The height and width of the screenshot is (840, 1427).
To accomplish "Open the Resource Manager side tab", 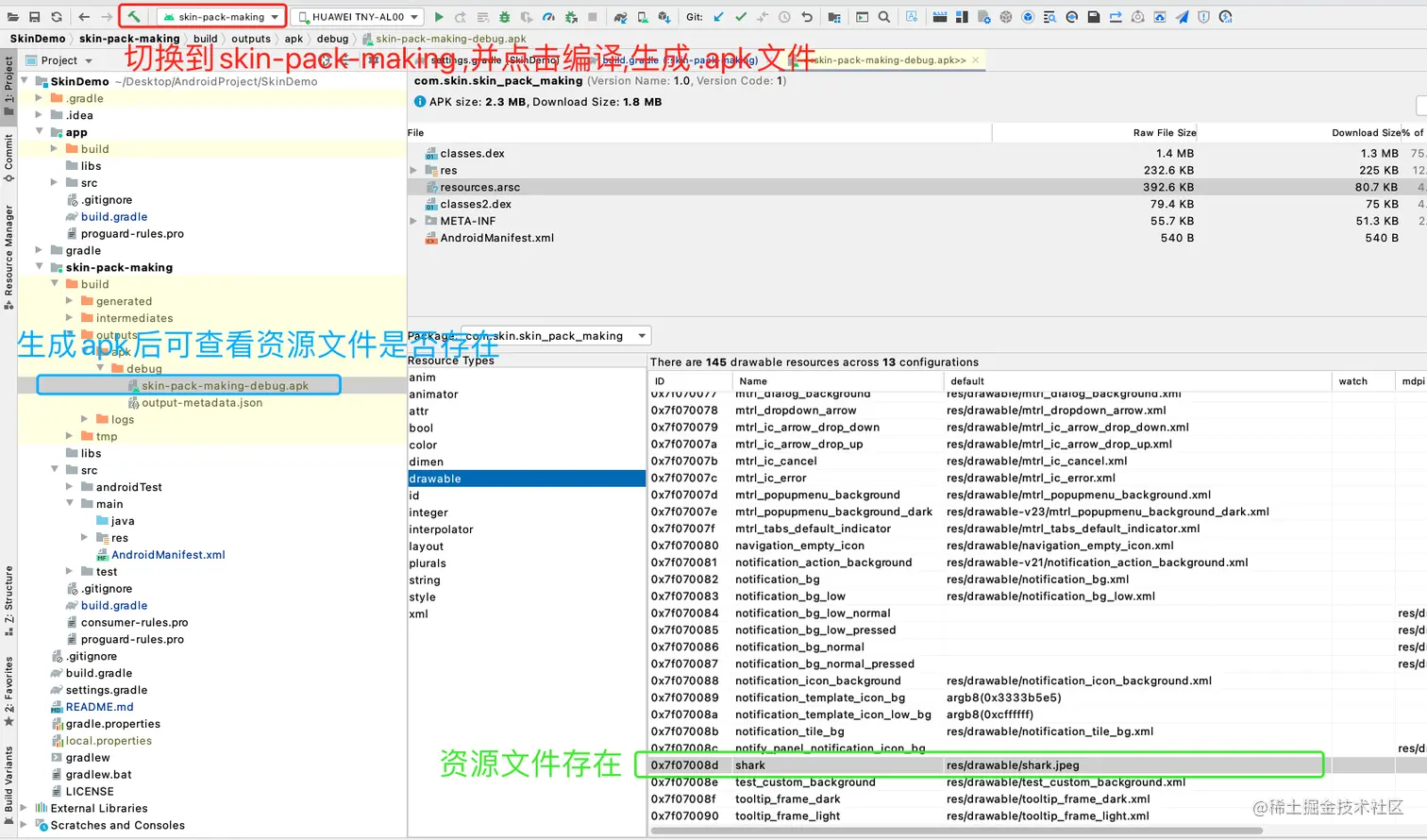I will click(x=8, y=257).
